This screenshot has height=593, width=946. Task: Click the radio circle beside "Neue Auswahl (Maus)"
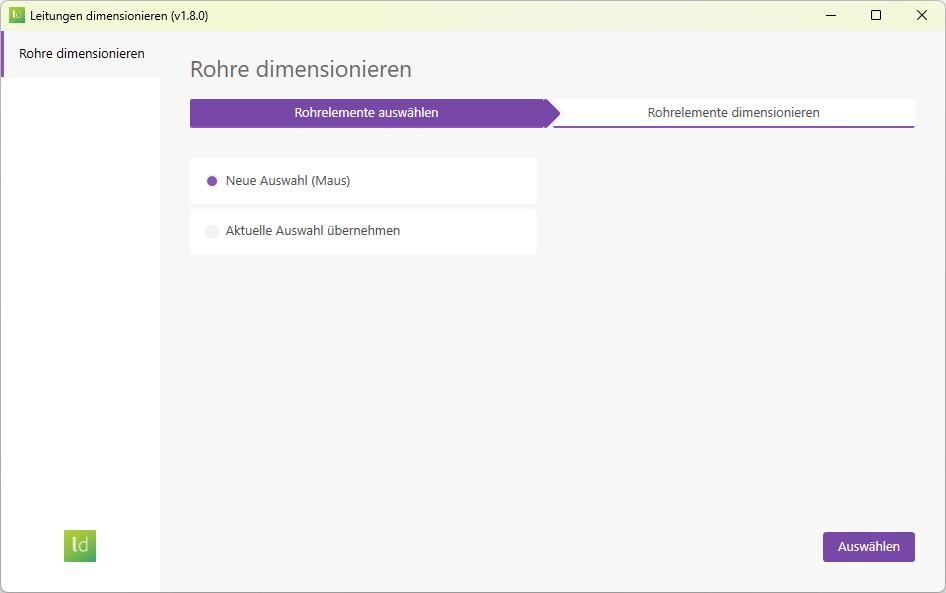point(212,181)
